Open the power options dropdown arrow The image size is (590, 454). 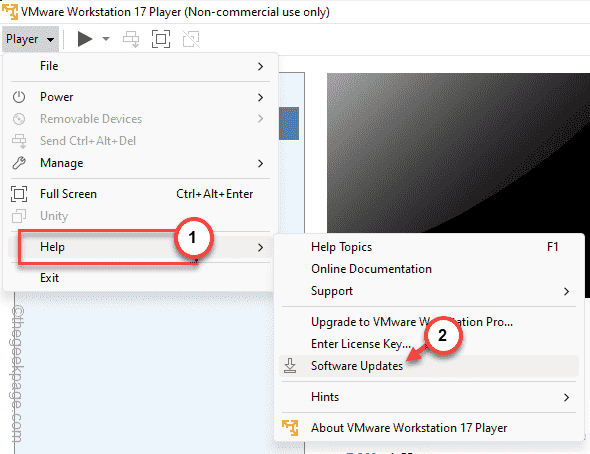106,39
